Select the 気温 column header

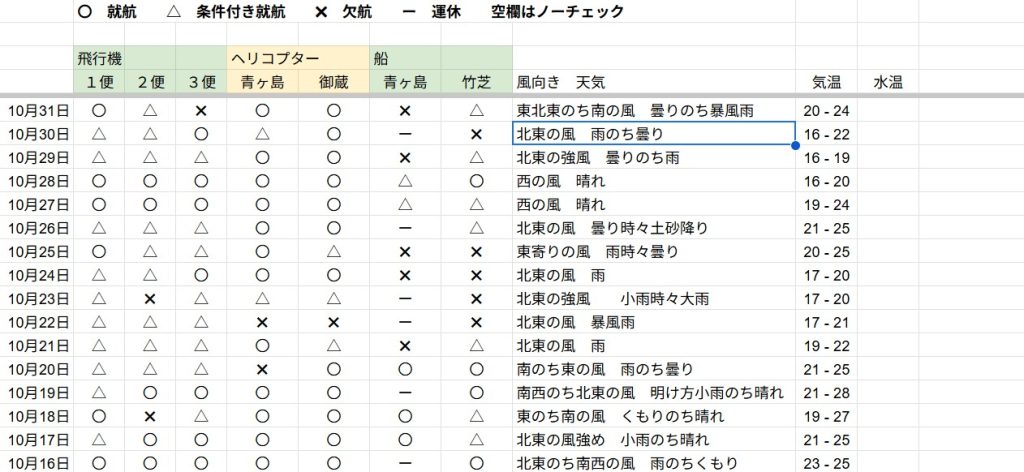pos(826,82)
